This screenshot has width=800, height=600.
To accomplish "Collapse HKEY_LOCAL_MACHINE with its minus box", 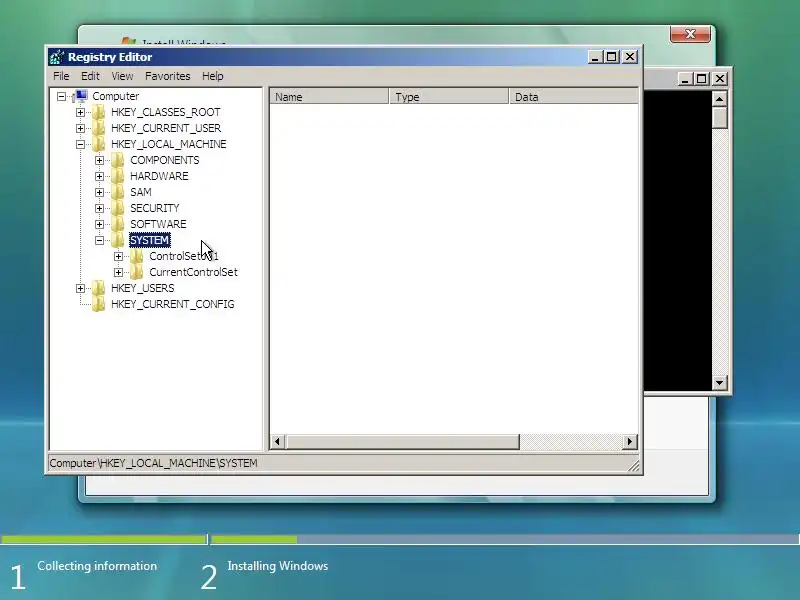I will (80, 144).
